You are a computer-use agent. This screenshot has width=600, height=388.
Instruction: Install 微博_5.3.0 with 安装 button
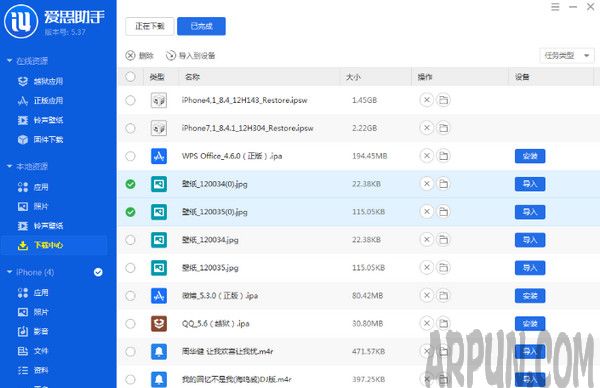(530, 295)
